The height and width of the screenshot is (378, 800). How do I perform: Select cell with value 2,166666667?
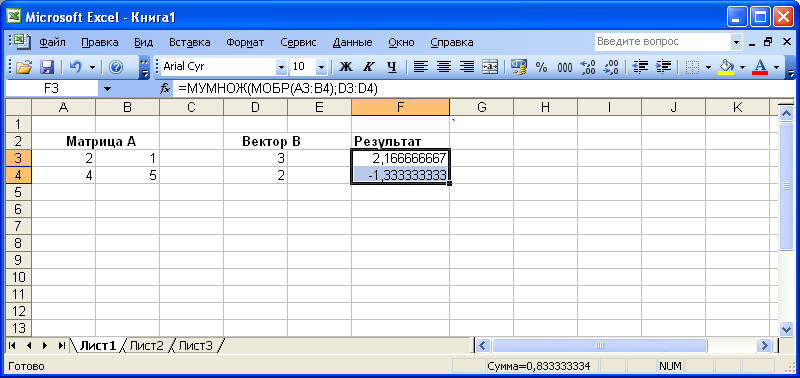[x=401, y=158]
